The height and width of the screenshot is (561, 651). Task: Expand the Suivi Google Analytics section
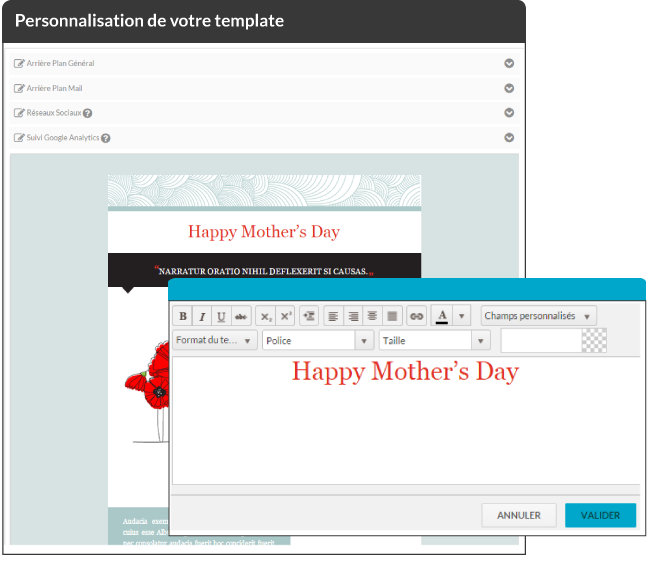[509, 137]
